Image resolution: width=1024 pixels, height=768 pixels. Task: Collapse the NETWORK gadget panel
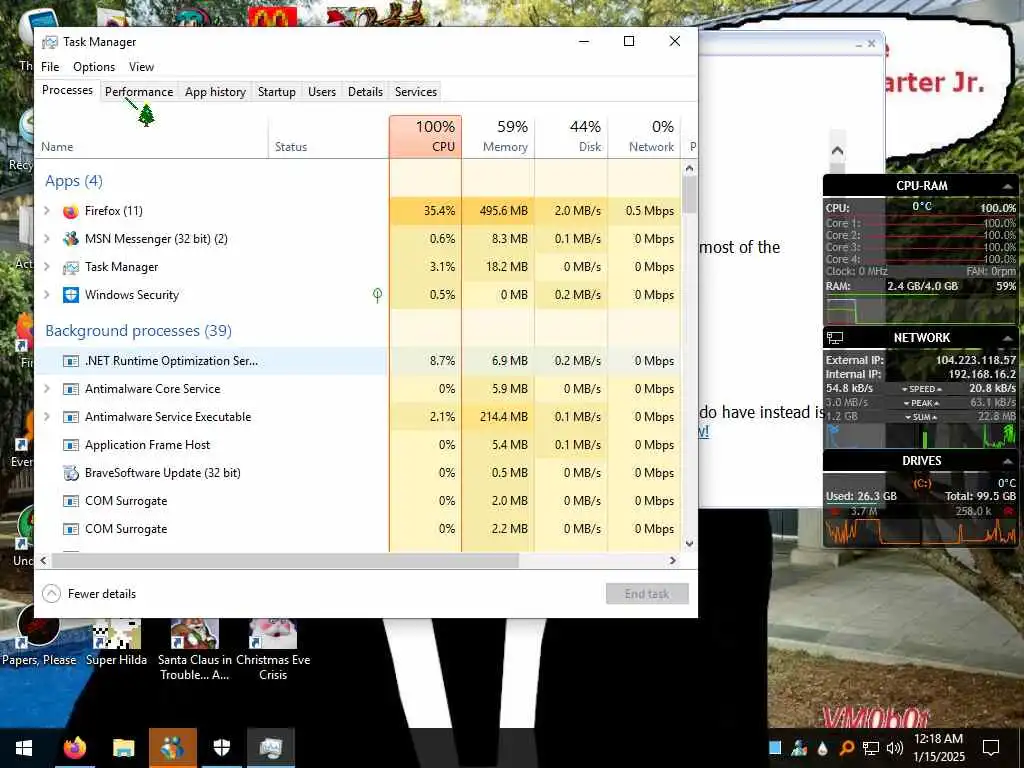coord(1007,338)
